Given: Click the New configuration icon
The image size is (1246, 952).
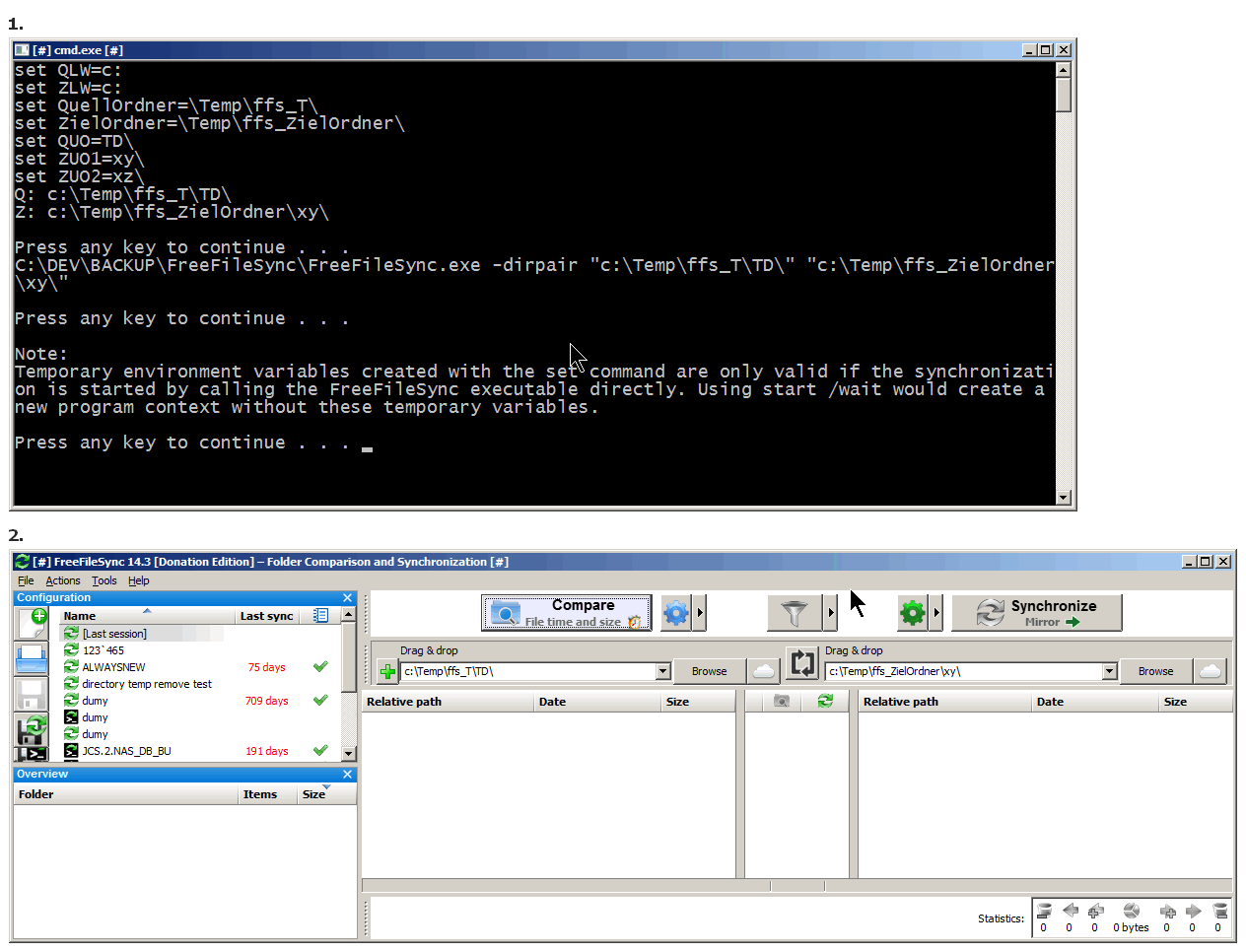Looking at the screenshot, I should 32,623.
